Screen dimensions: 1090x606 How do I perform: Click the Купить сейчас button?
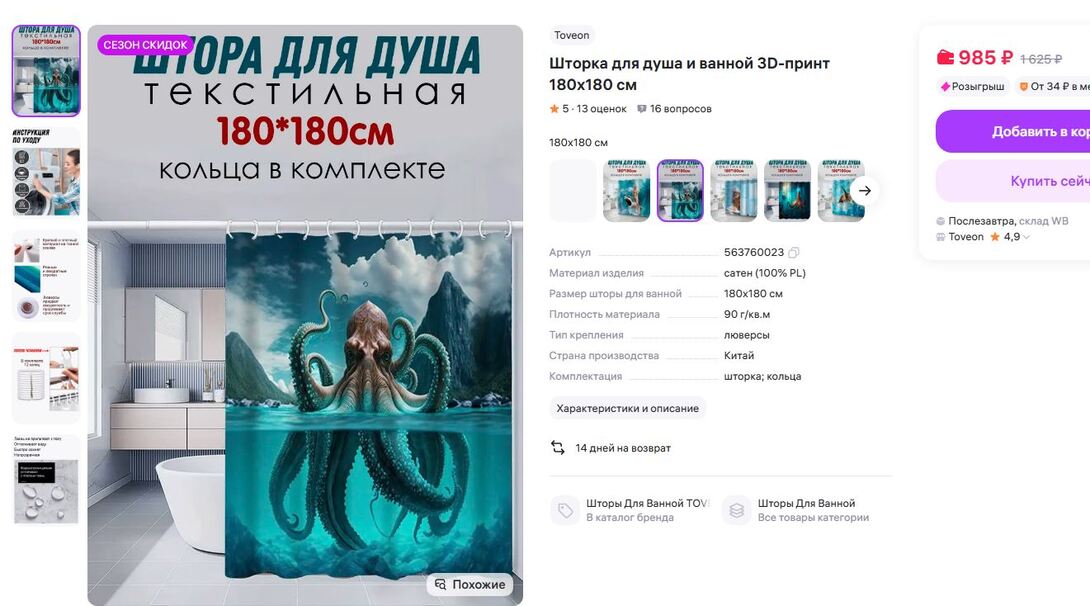click(x=1013, y=181)
